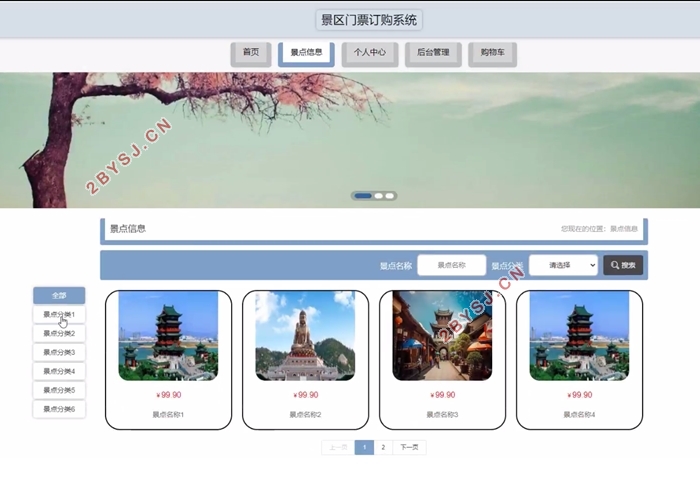700x478 pixels.
Task: Click the 下一页 next page button
Action: [x=409, y=448]
